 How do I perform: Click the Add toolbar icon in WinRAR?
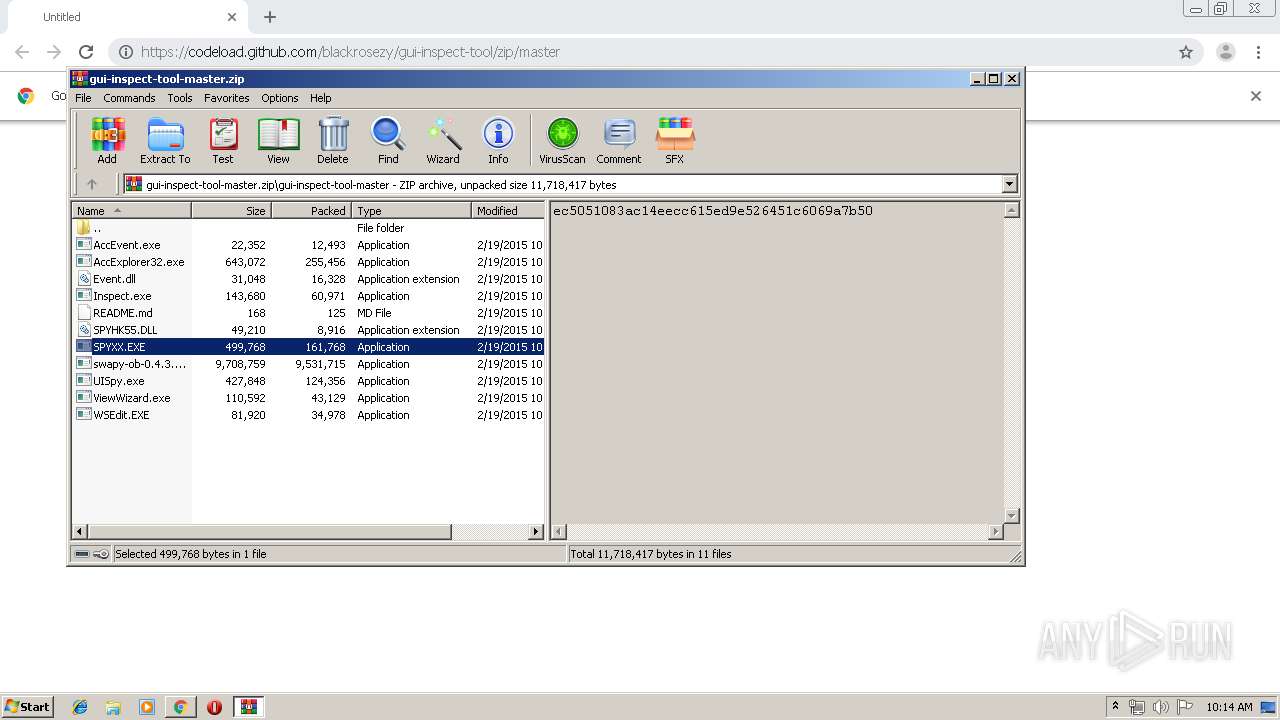click(x=107, y=140)
